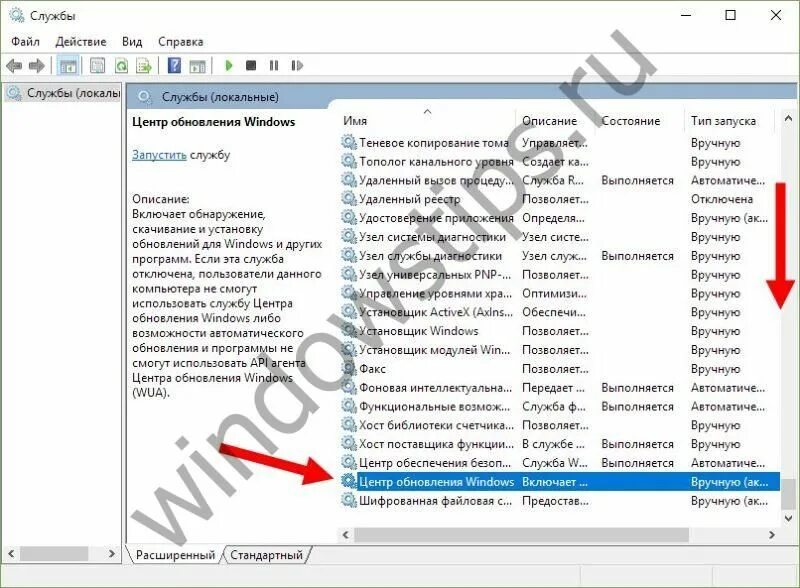The height and width of the screenshot is (588, 800).
Task: Pause the service with pause icon
Action: [x=274, y=65]
